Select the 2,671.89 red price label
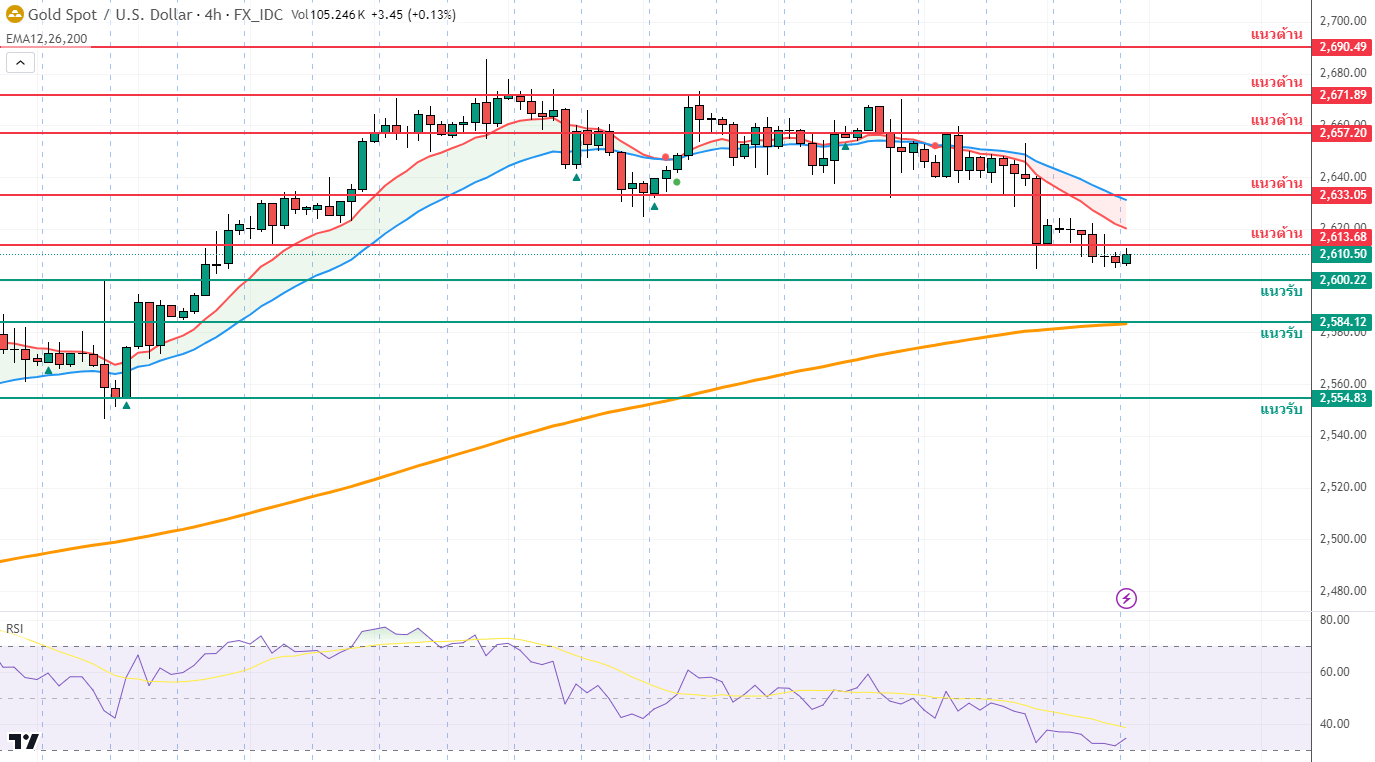Image resolution: width=1375 pixels, height=762 pixels. click(1342, 95)
